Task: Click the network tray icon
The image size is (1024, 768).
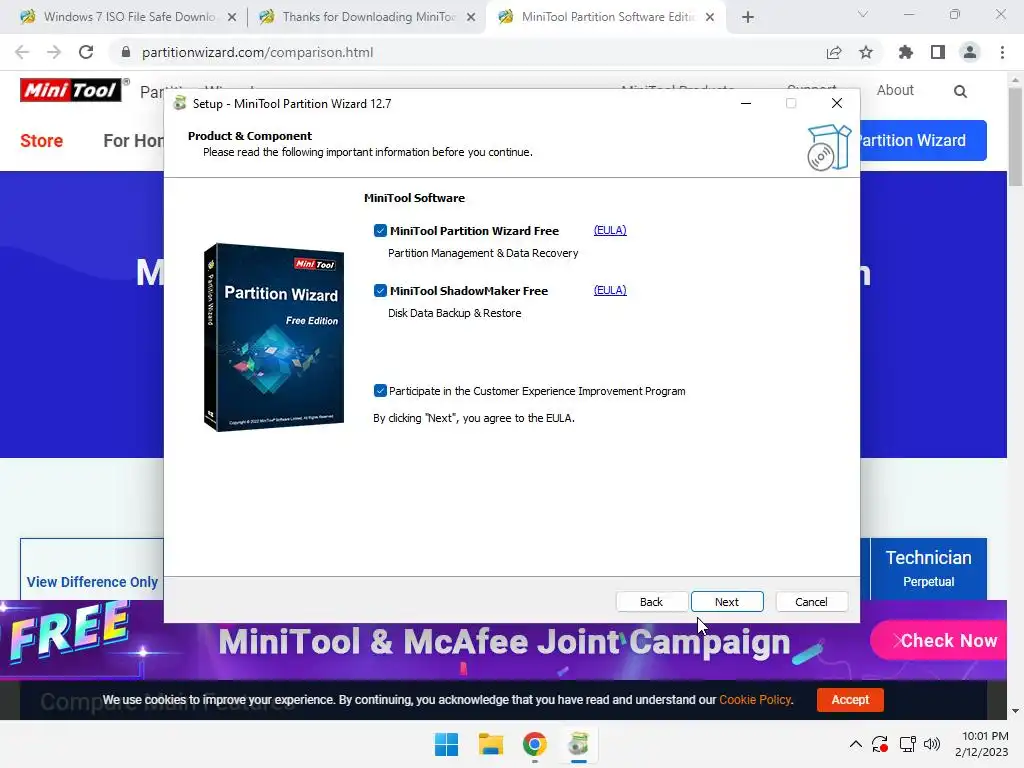Action: 907,744
